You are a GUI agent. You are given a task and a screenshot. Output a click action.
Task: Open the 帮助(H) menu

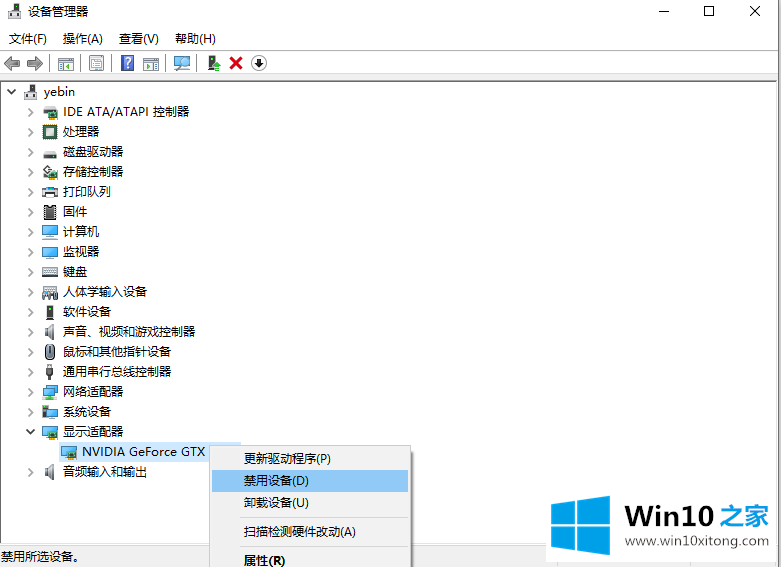point(195,39)
